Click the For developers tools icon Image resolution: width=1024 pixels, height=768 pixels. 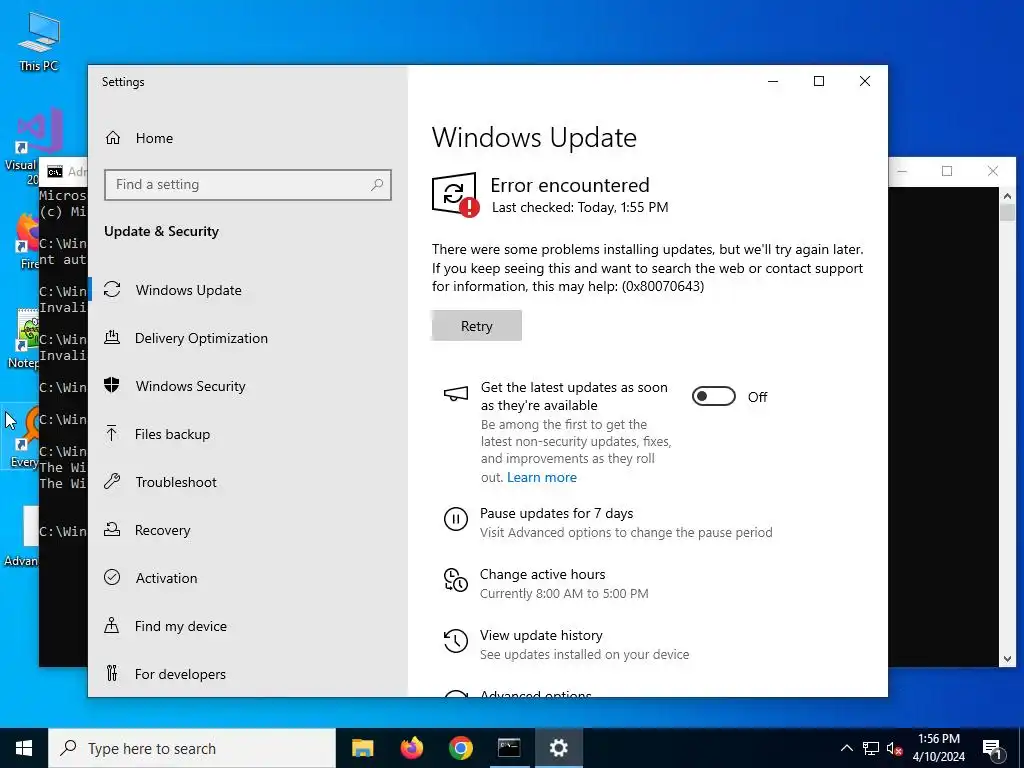click(x=112, y=673)
